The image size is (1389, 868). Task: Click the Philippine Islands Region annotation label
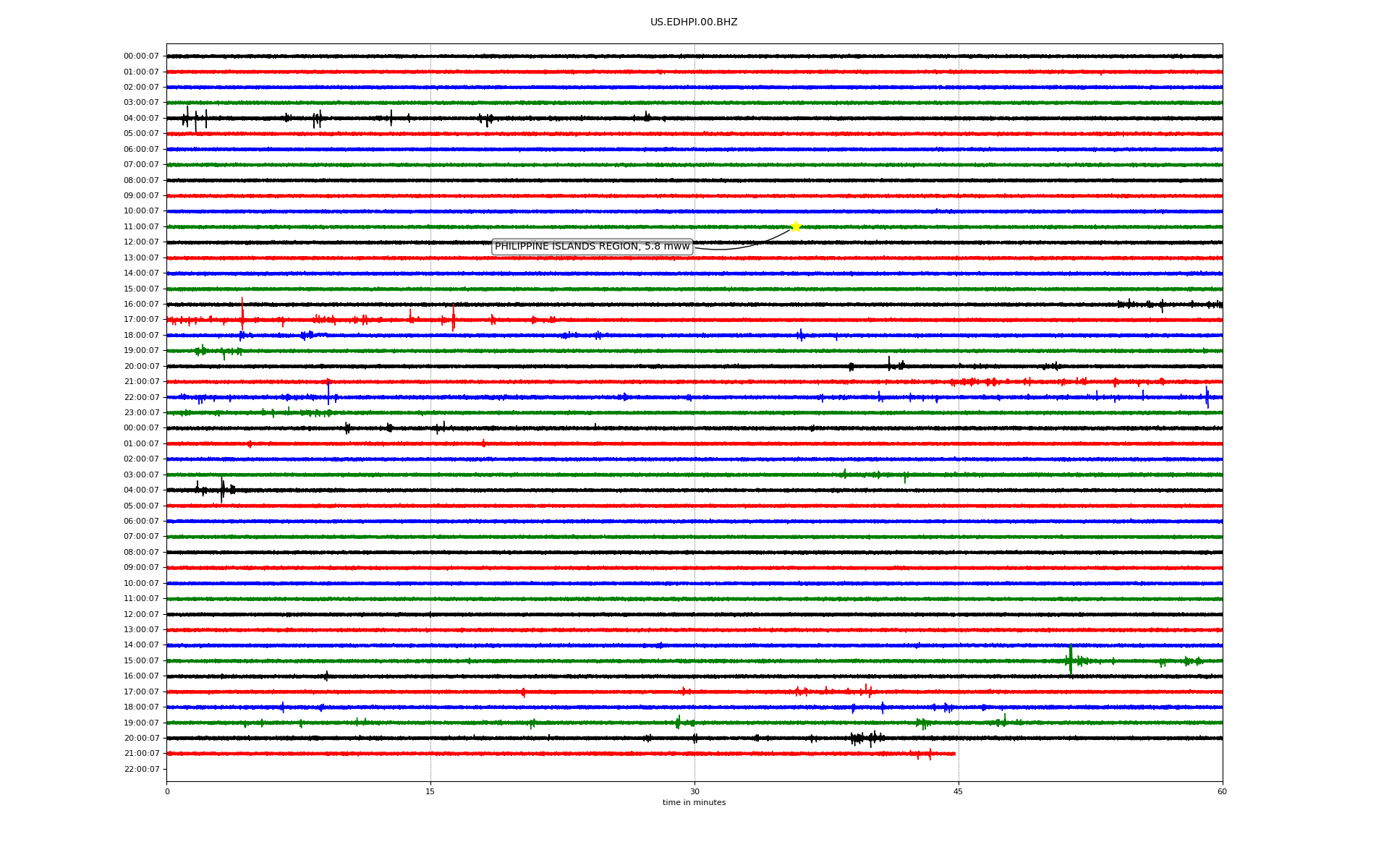pos(592,247)
